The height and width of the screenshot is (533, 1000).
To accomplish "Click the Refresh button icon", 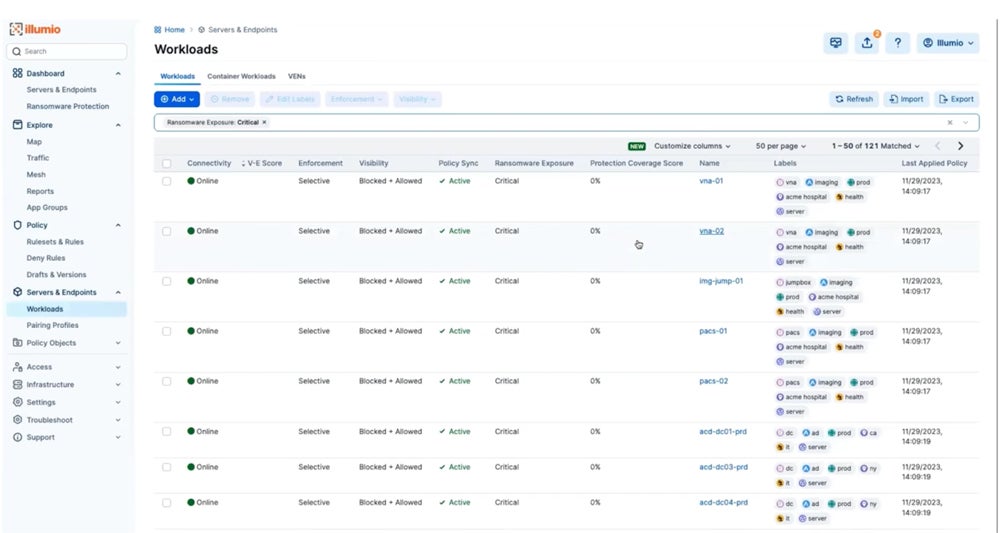I will click(839, 99).
